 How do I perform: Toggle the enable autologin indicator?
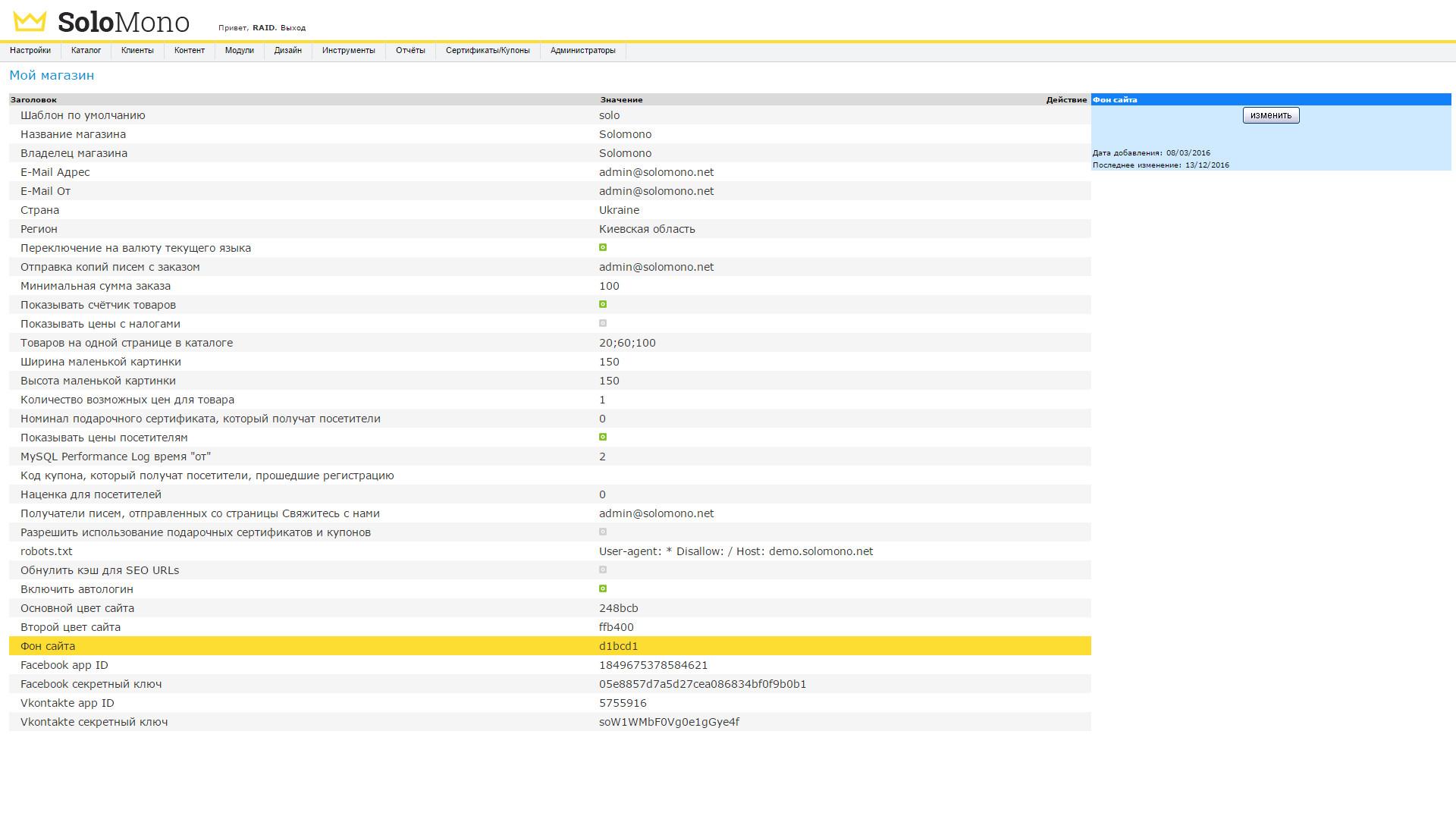[603, 588]
